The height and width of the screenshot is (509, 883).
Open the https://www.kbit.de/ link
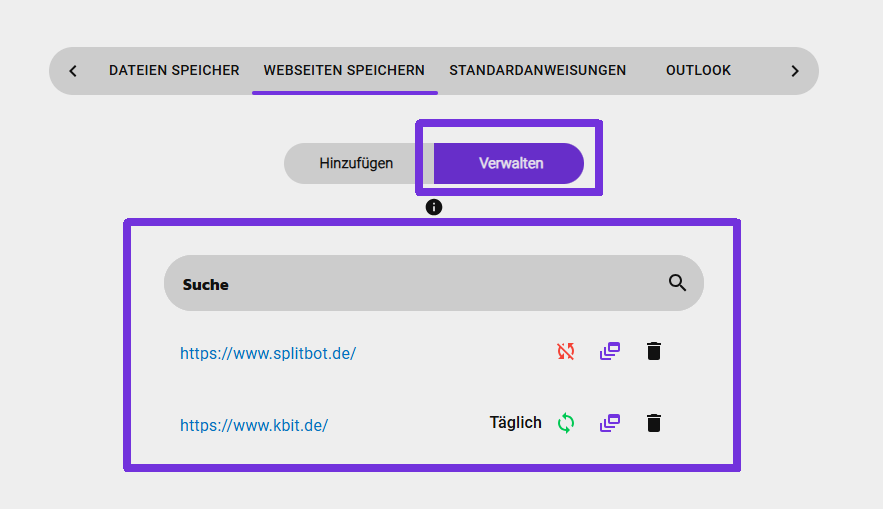pyautogui.click(x=254, y=425)
